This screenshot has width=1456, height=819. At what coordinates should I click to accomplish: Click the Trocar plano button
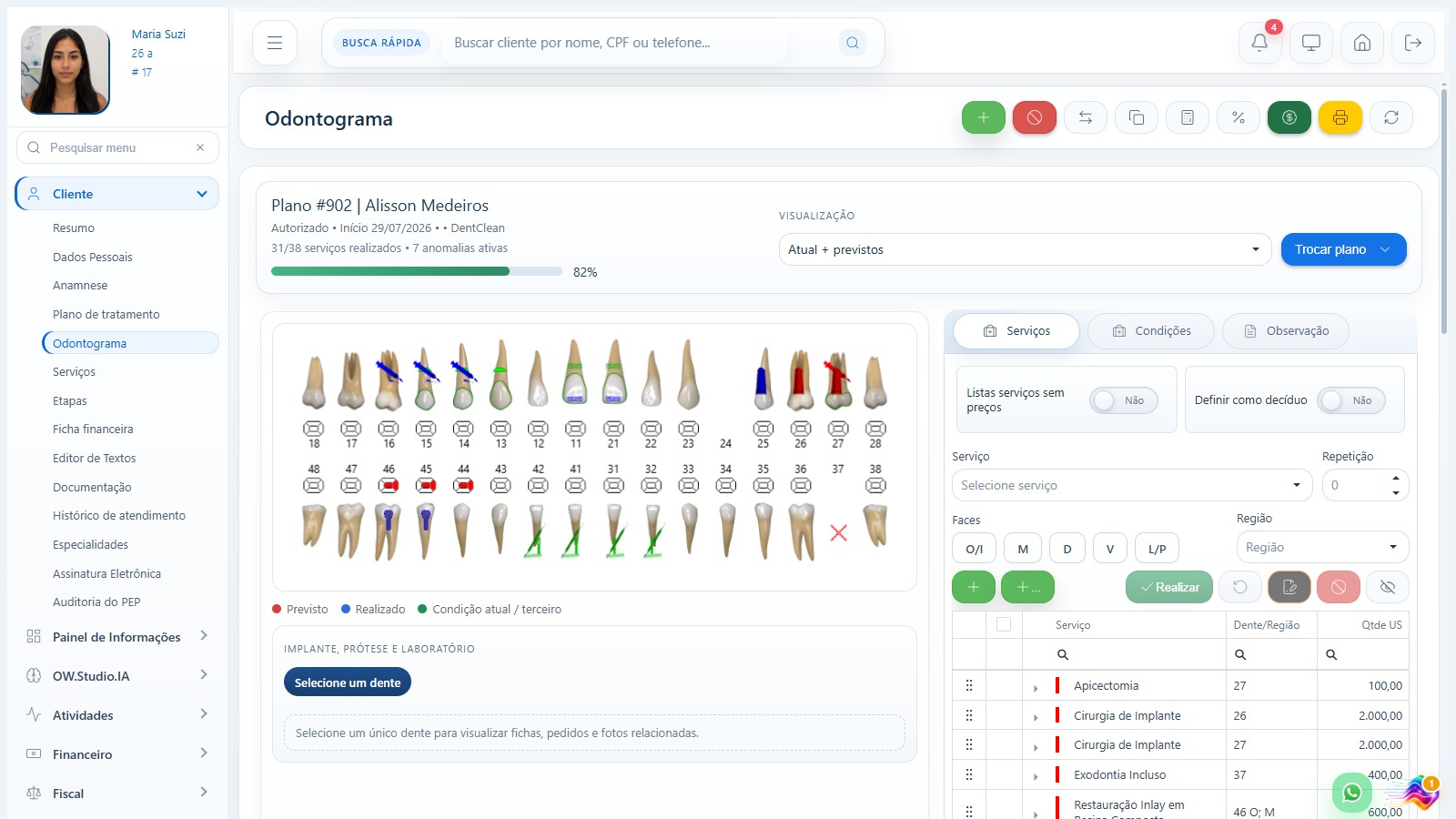1344,249
